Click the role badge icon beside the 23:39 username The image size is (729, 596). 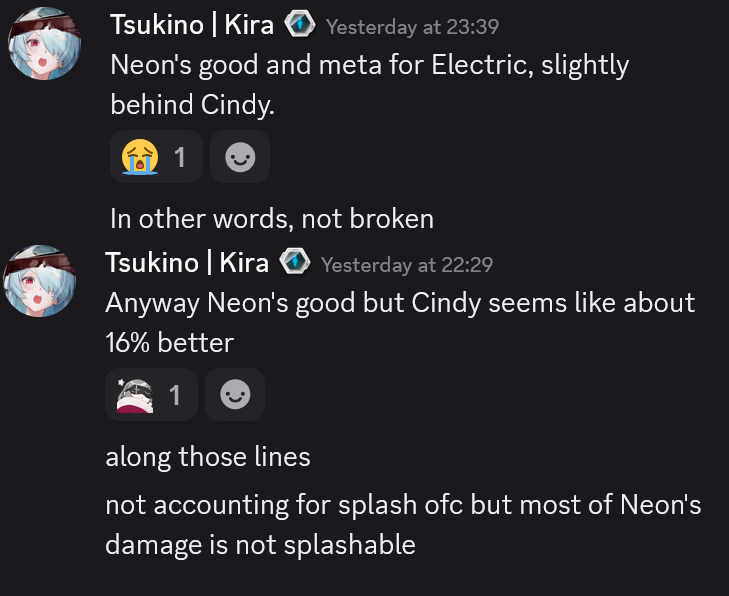tap(299, 24)
